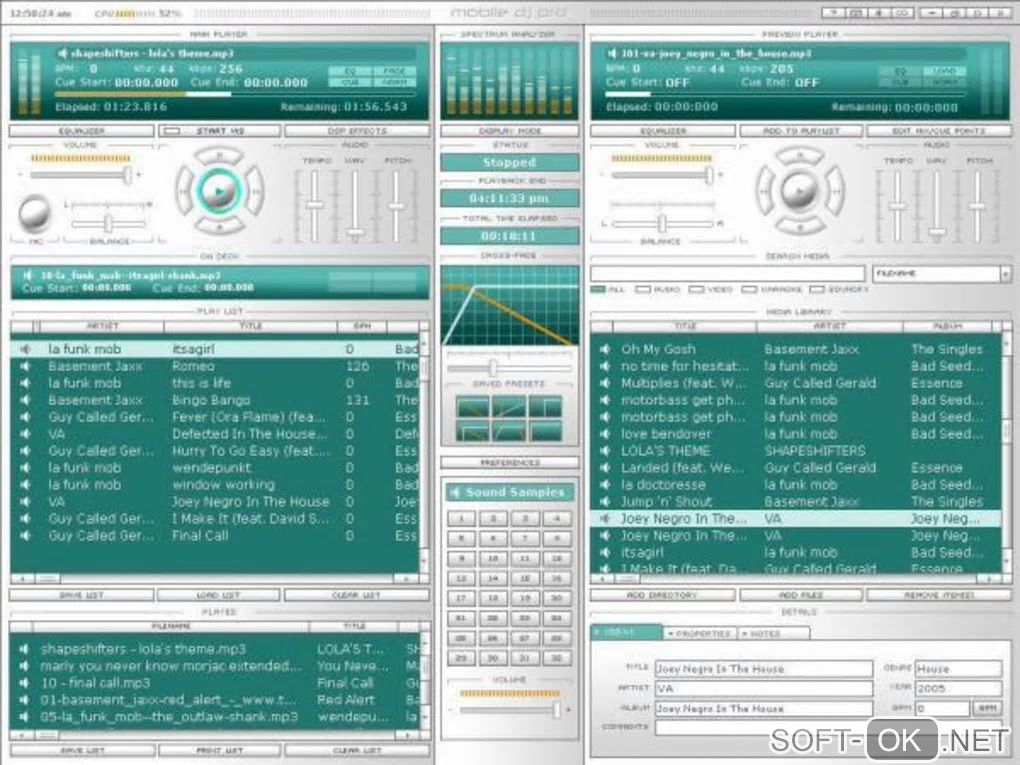
Task: Click speaker icon of Oh My Gosh track
Action: [x=605, y=349]
